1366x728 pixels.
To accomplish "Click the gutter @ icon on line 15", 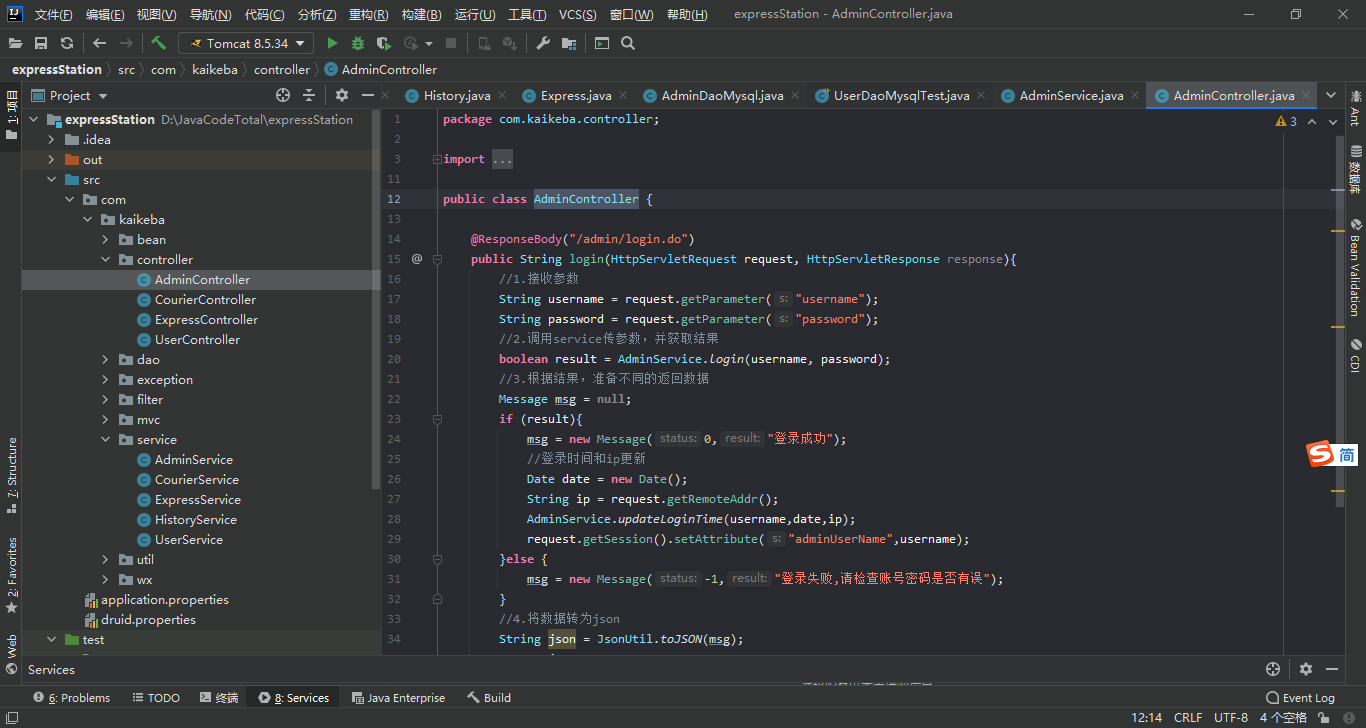I will 417,259.
